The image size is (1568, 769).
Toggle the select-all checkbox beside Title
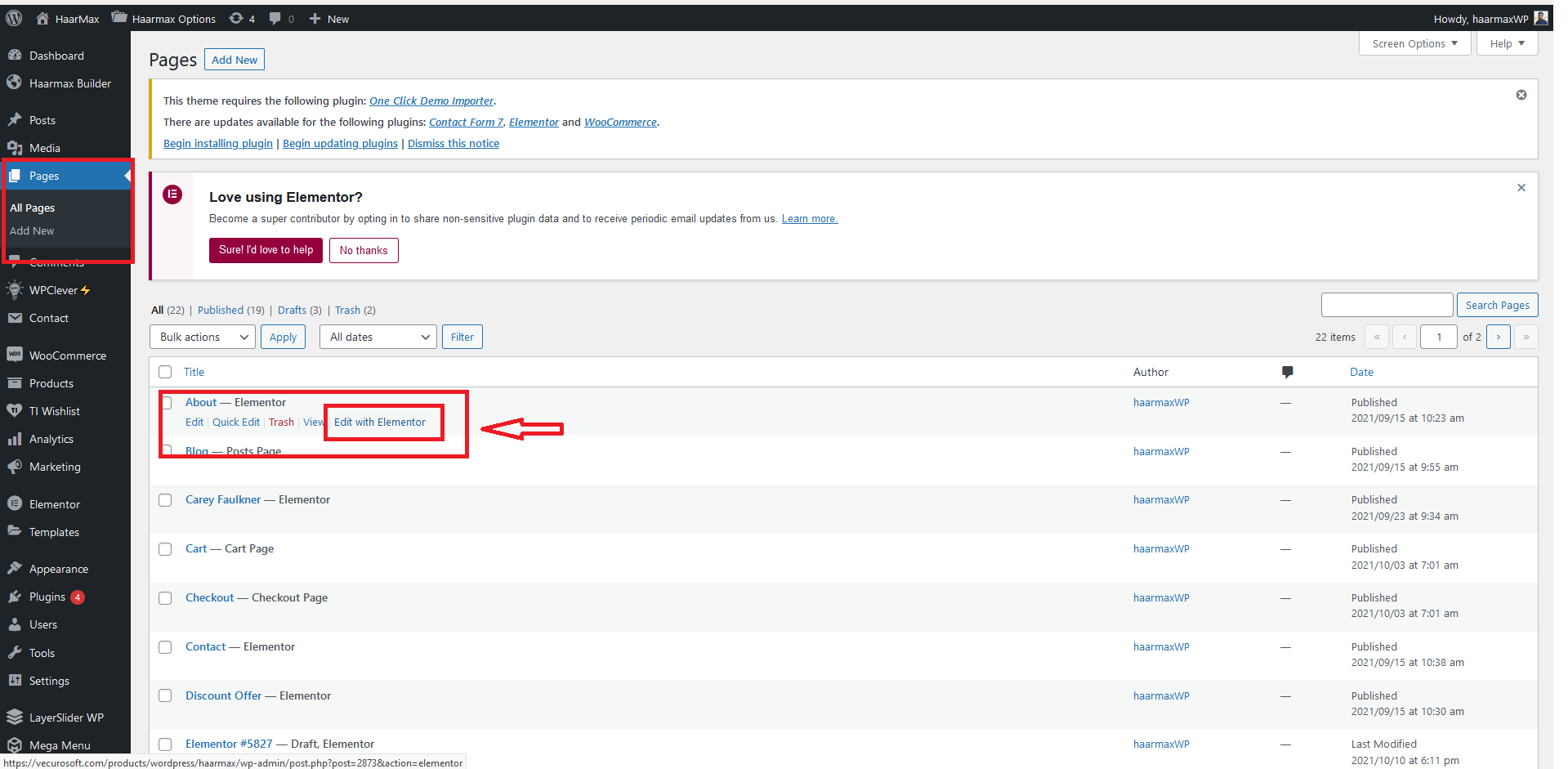click(165, 372)
